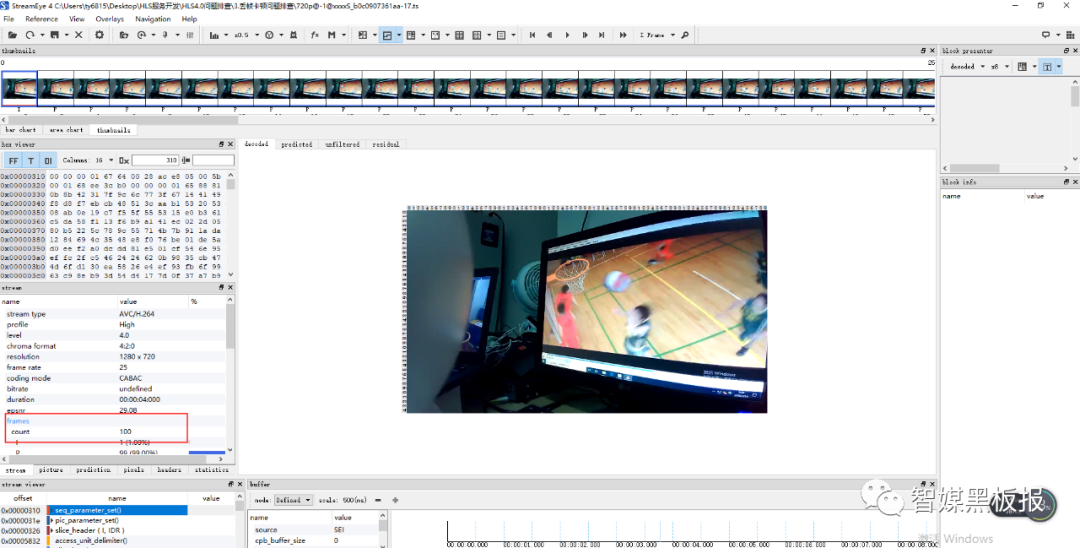Click the fast-forward double arrow icon

(623, 35)
